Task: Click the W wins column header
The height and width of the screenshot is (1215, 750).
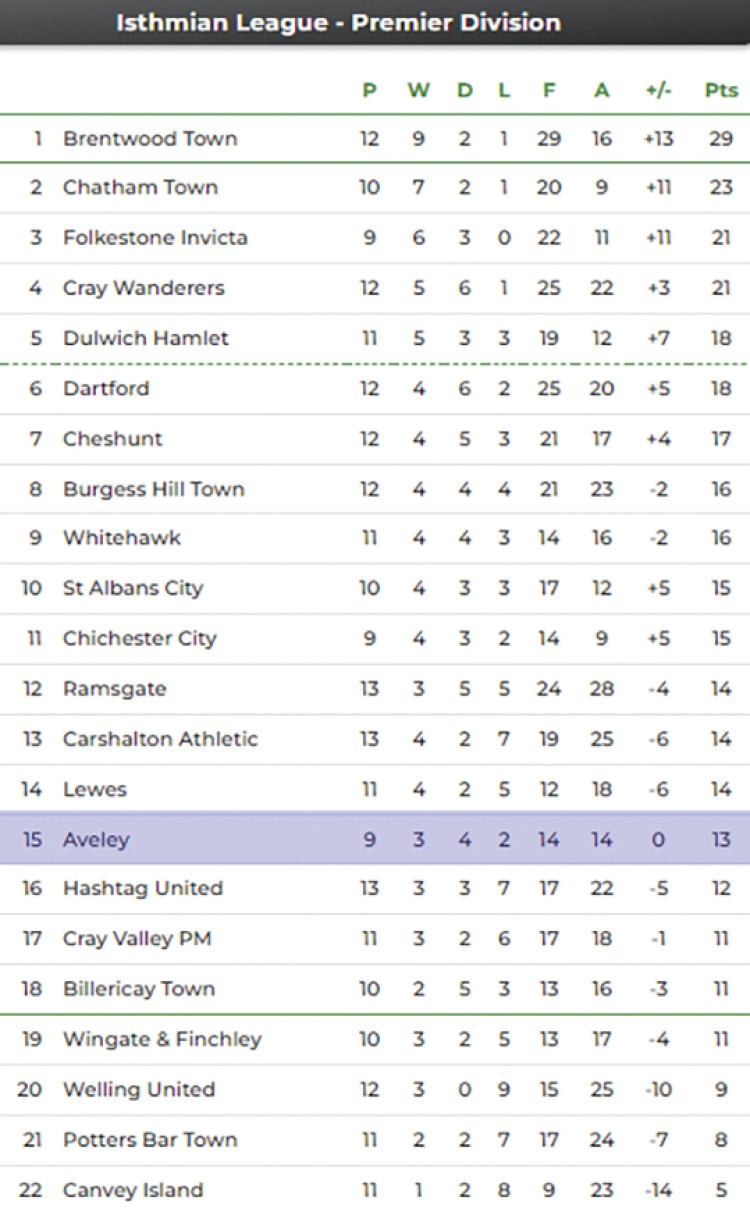Action: pyautogui.click(x=418, y=90)
